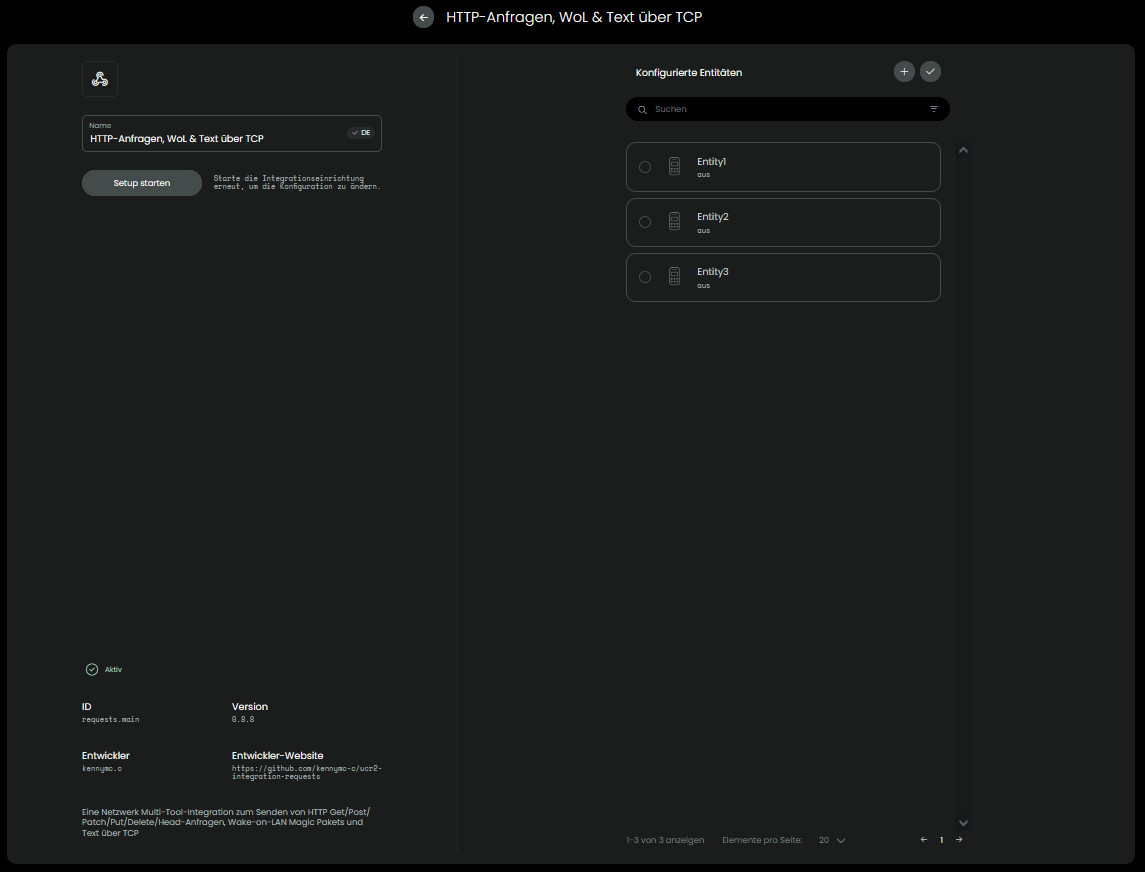Open the items per page dropdown
This screenshot has width=1145, height=872.
831,840
